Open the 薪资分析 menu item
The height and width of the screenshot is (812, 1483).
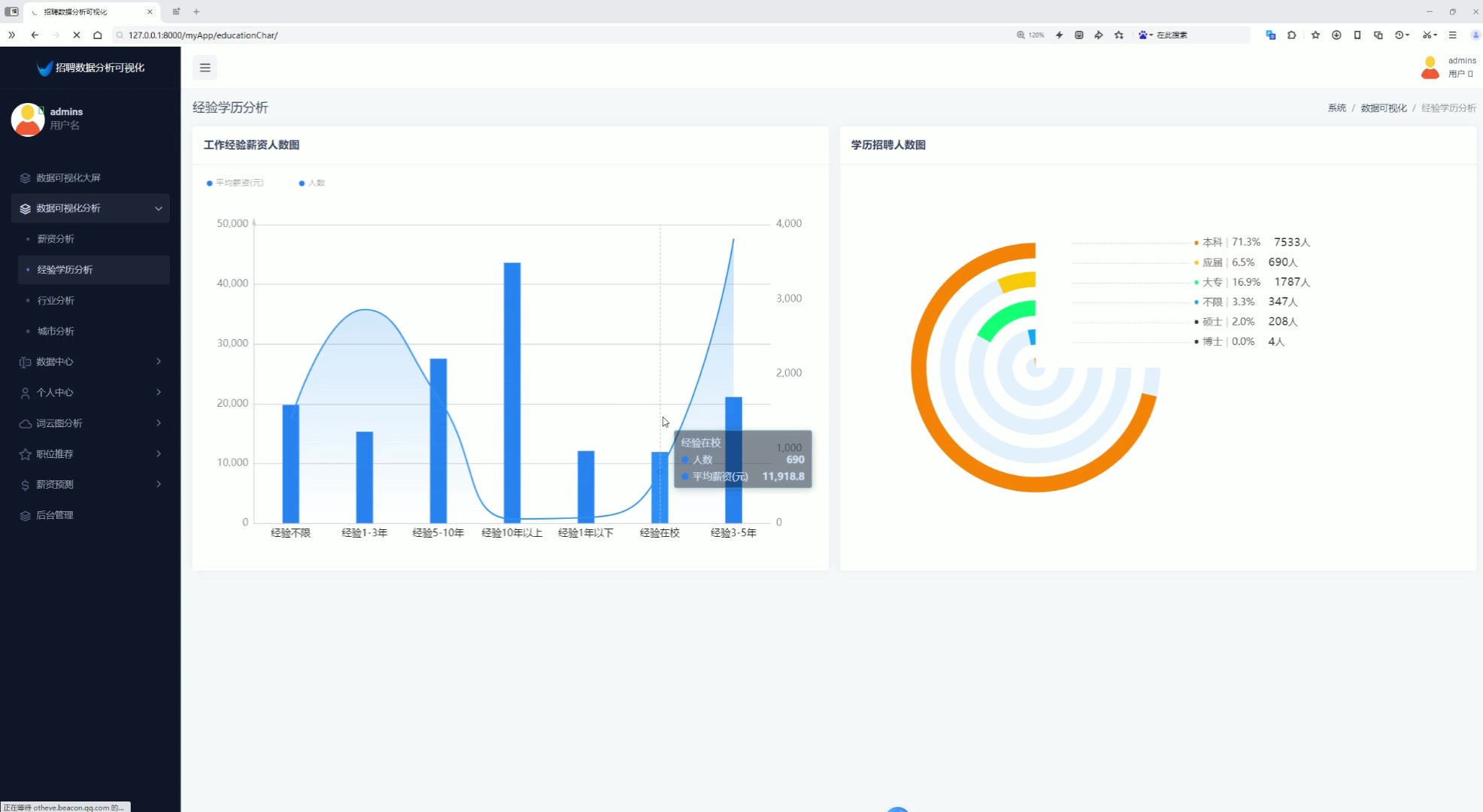tap(56, 239)
